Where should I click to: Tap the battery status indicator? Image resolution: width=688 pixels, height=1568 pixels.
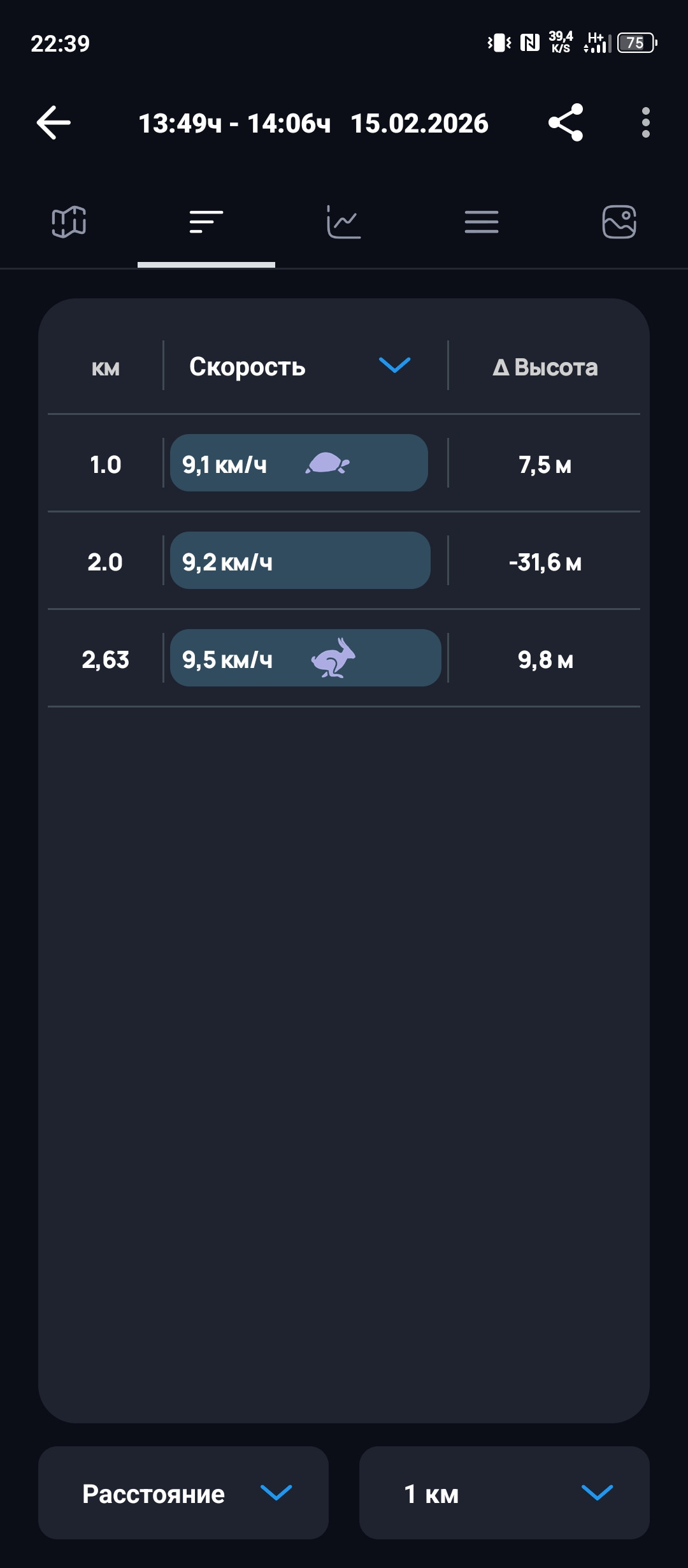(637, 43)
